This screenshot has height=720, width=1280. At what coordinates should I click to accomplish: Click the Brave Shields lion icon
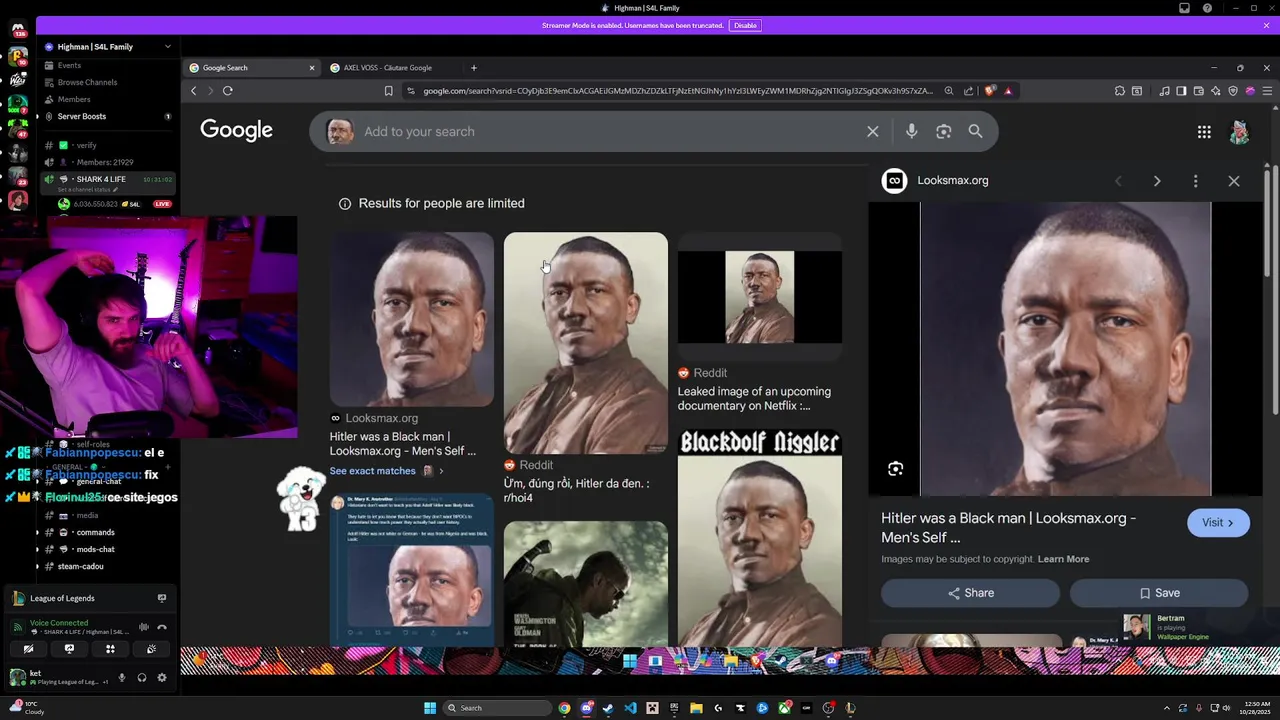click(x=990, y=91)
